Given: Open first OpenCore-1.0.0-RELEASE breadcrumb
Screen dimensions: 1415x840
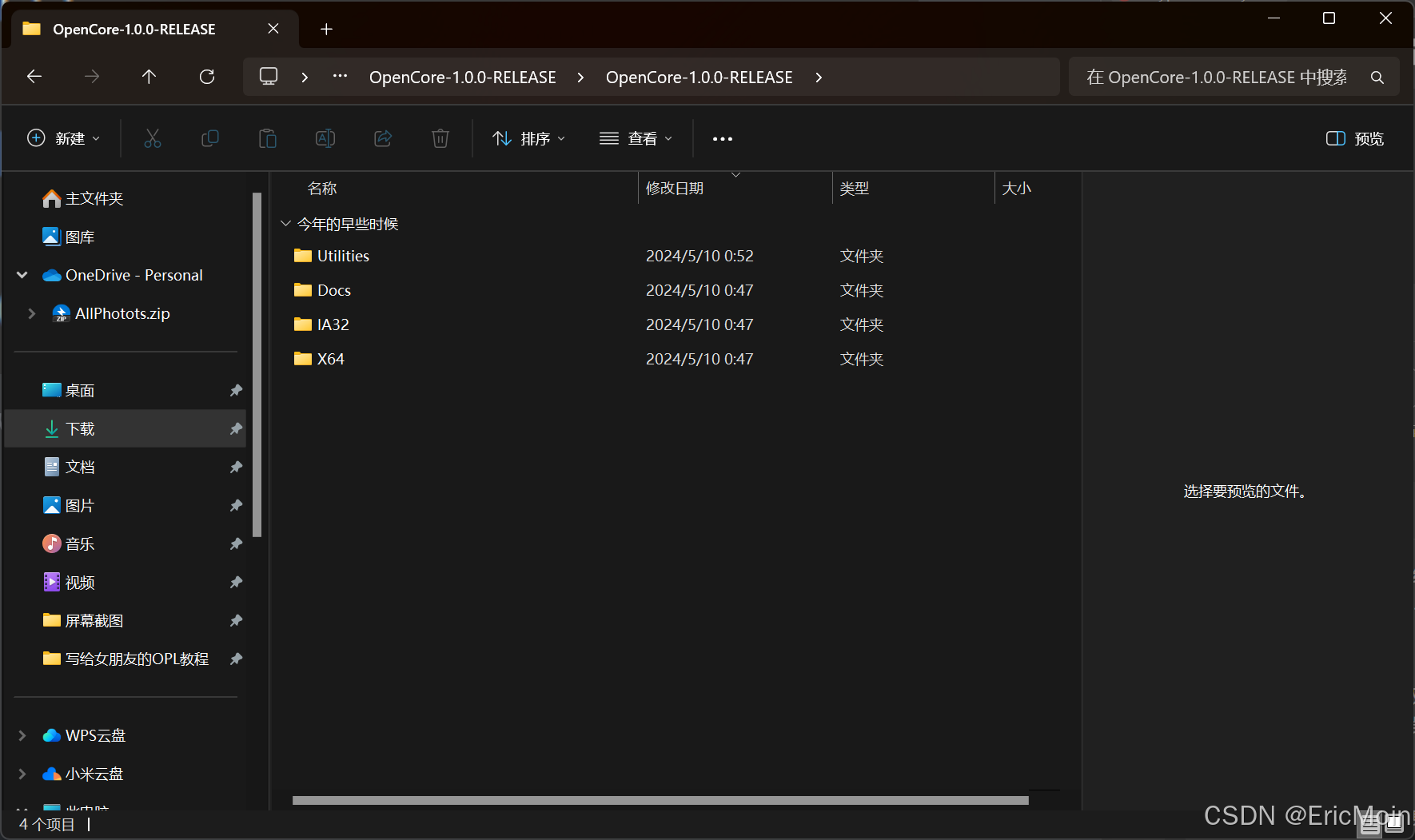Looking at the screenshot, I should 463,78.
